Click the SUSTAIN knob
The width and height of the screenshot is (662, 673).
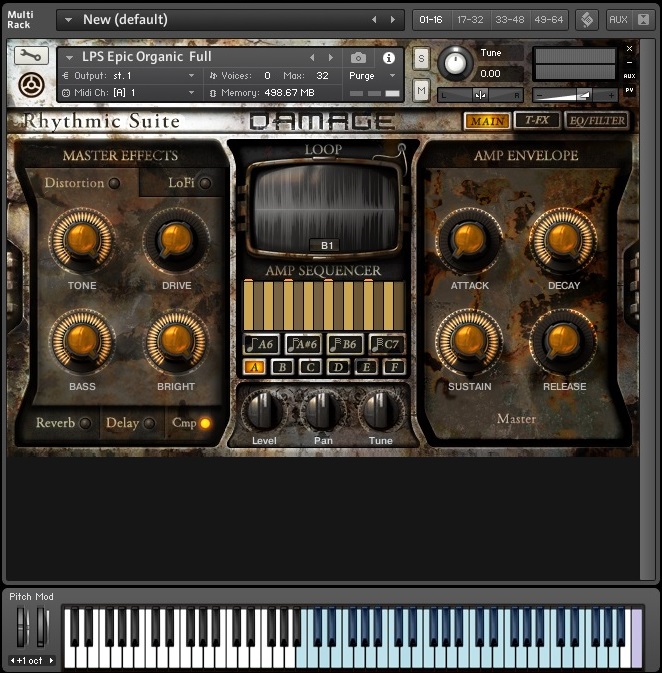pos(469,342)
